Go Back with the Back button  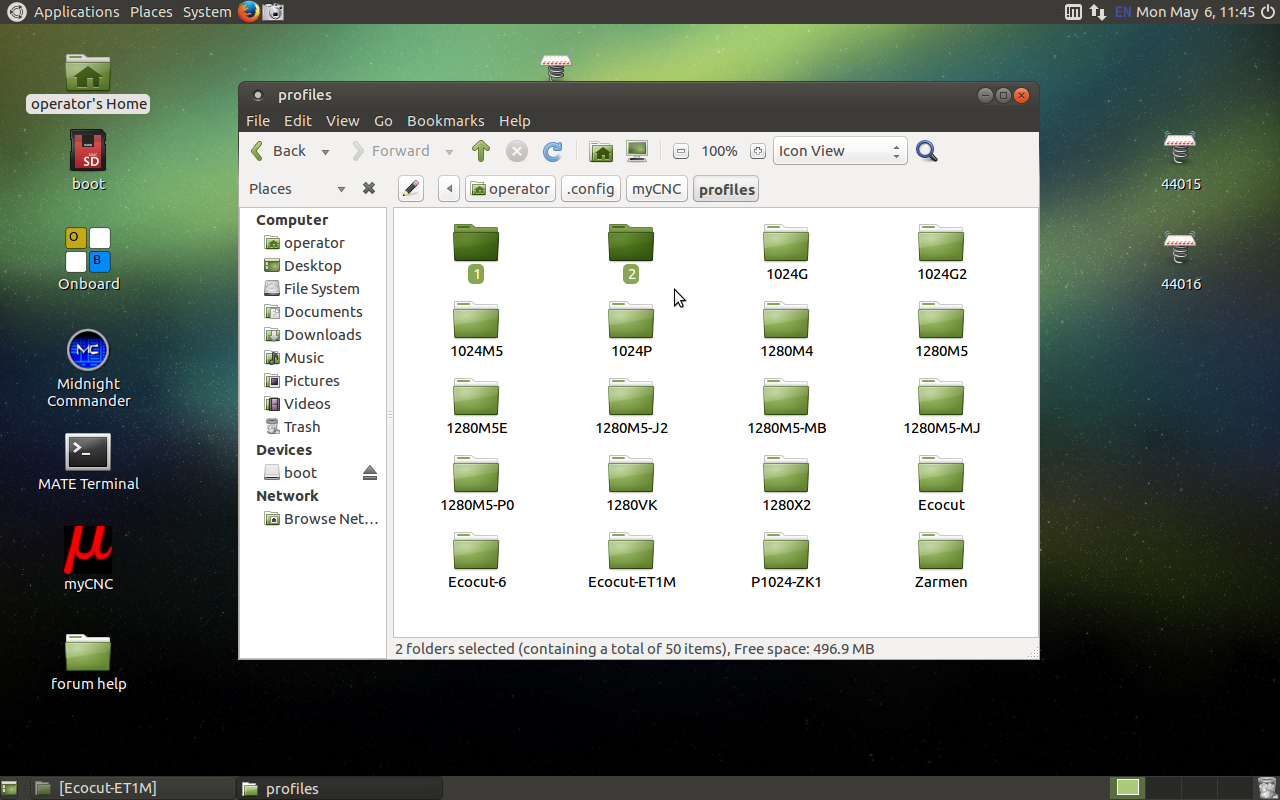point(279,151)
